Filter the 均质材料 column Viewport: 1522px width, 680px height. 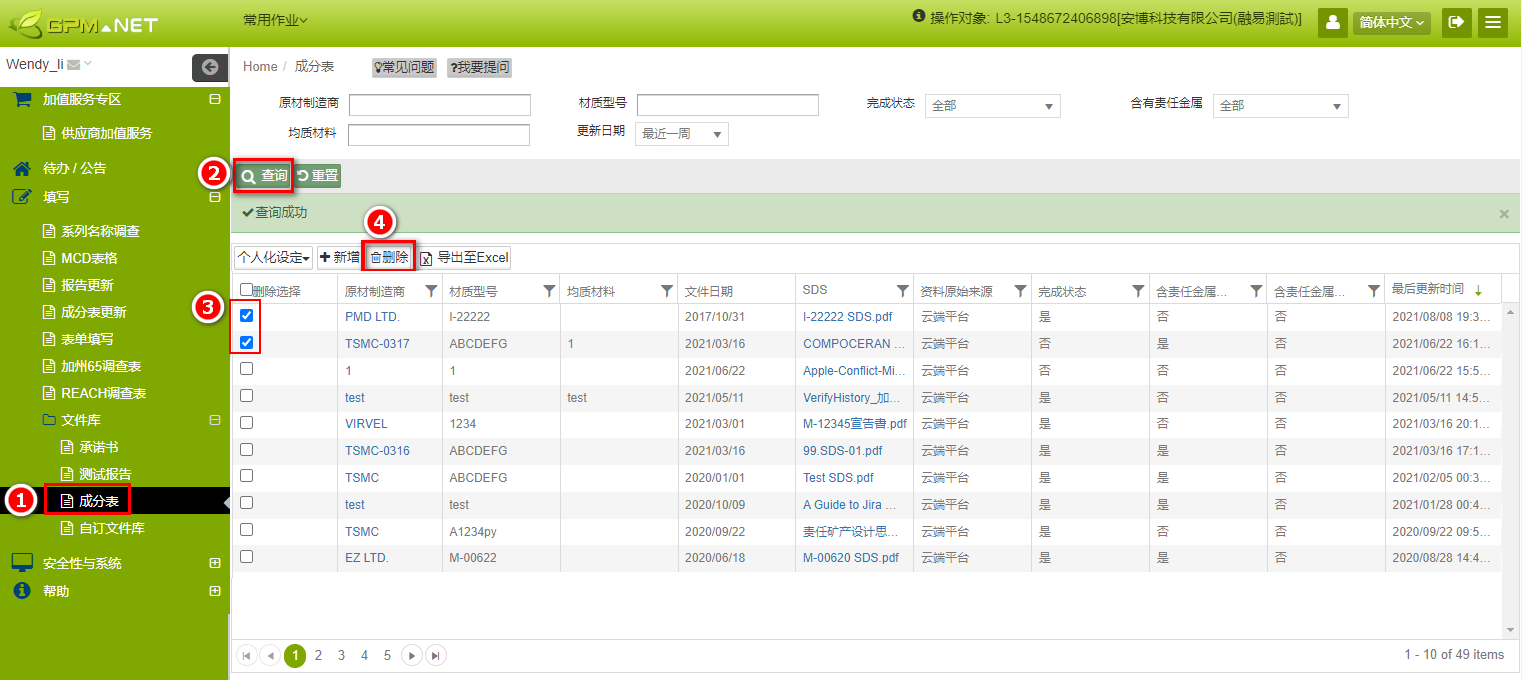tap(667, 291)
